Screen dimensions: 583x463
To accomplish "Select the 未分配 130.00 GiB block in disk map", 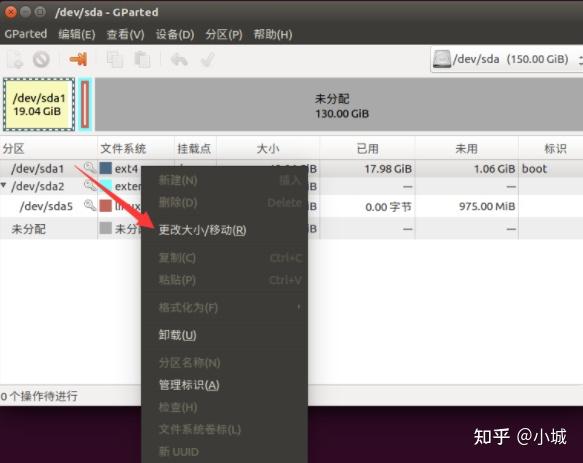I will [338, 105].
